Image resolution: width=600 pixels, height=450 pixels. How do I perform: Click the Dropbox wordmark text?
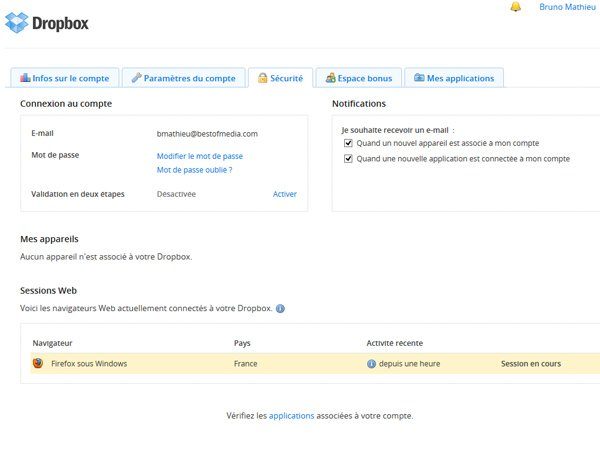point(60,23)
